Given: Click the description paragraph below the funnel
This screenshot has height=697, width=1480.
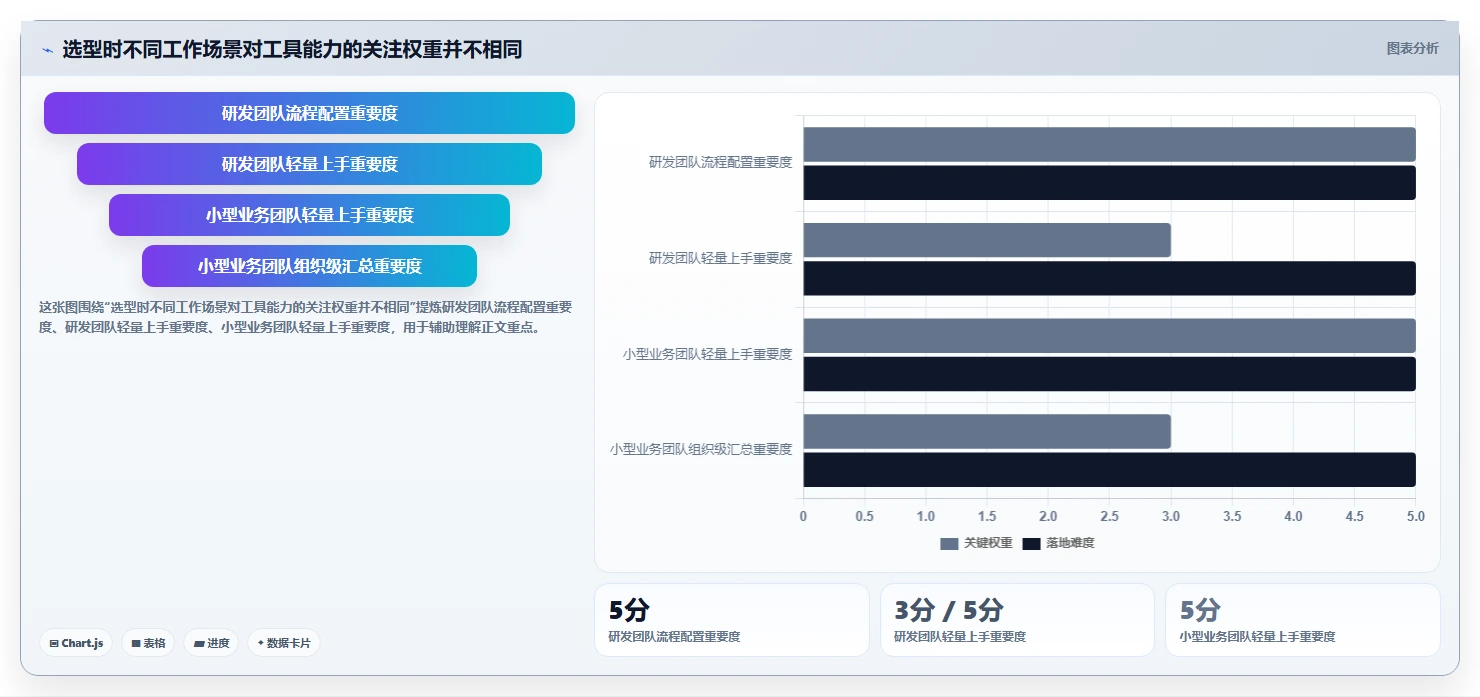Looking at the screenshot, I should [305, 317].
